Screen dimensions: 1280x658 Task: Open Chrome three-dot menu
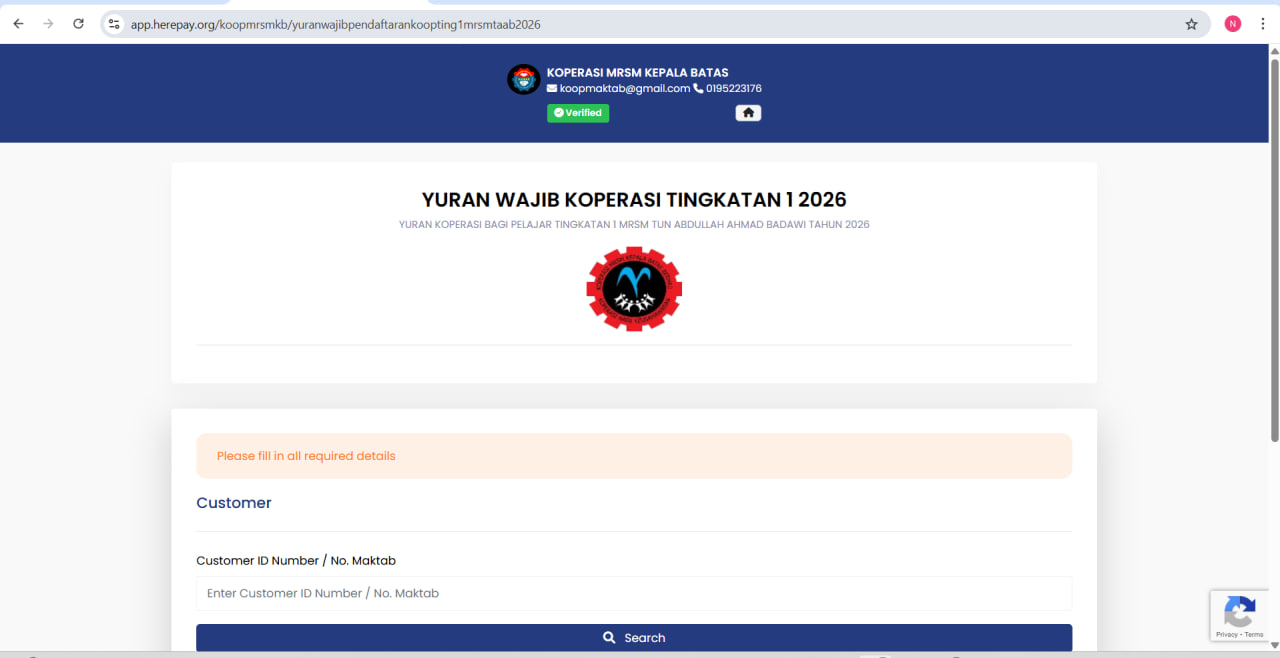(1263, 24)
